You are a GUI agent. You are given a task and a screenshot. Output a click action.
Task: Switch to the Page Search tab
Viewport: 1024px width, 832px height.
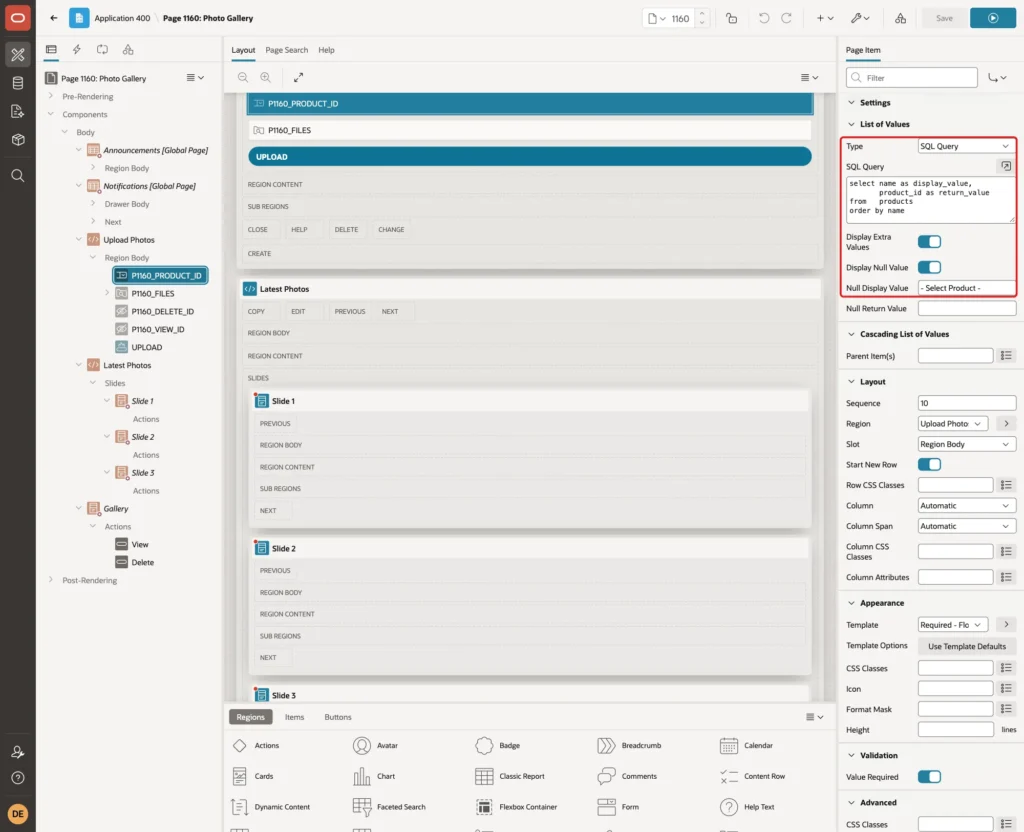286,50
